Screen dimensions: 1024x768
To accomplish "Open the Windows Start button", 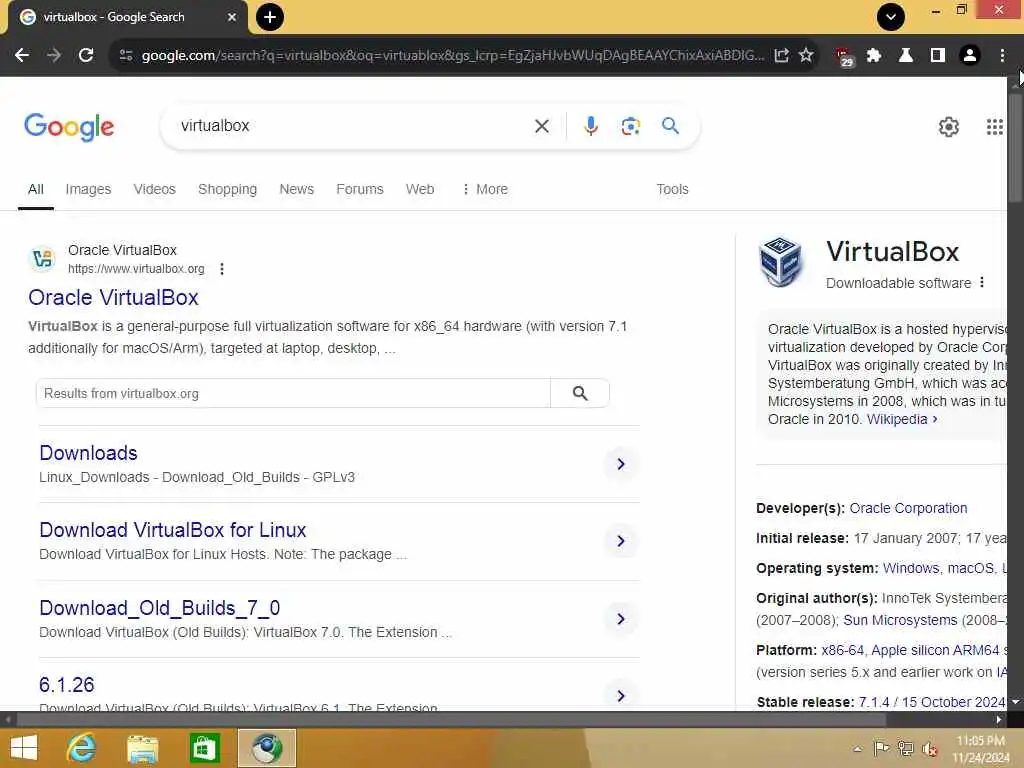I will pos(24,748).
